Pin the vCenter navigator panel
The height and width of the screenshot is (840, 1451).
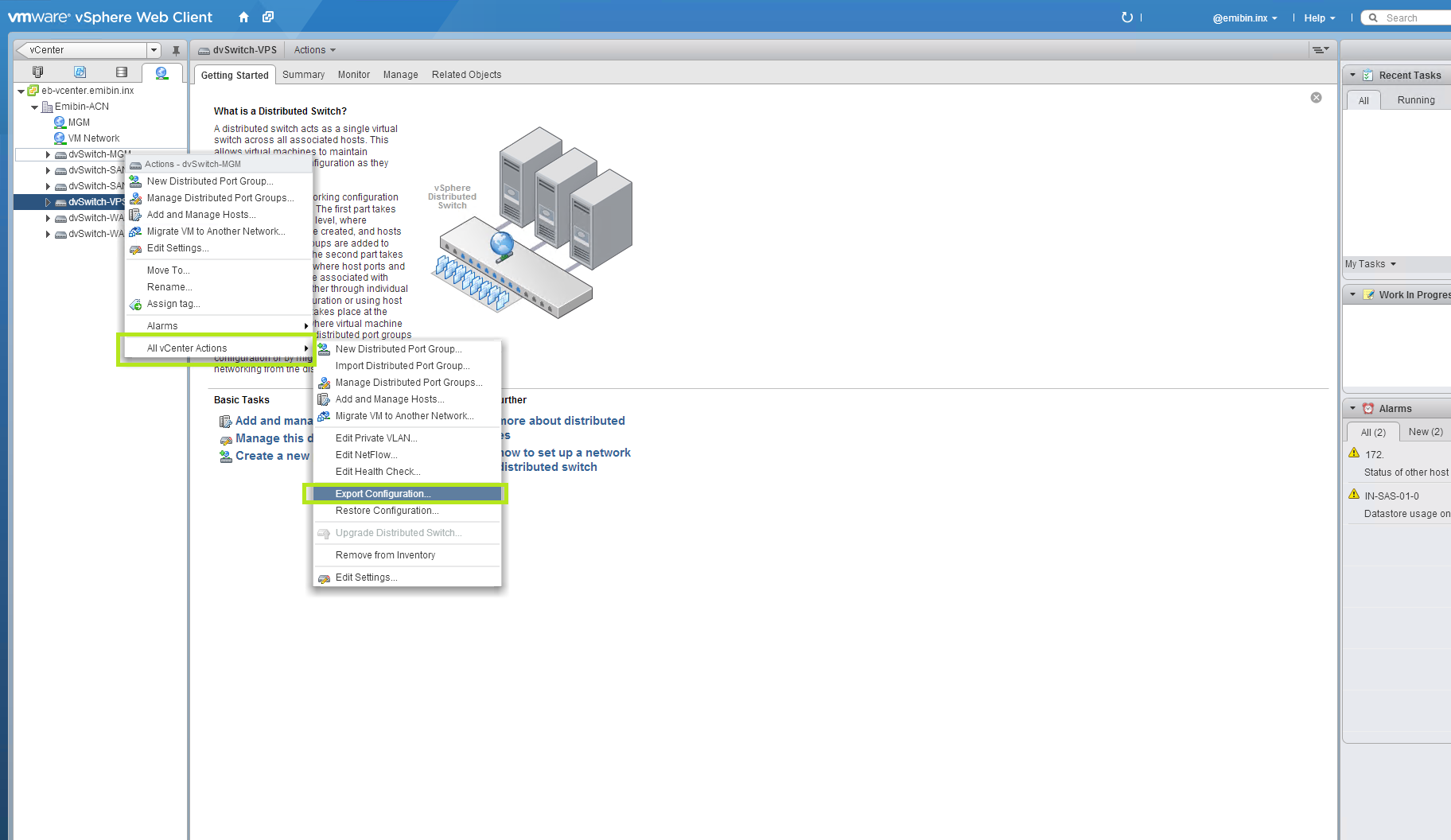176,50
